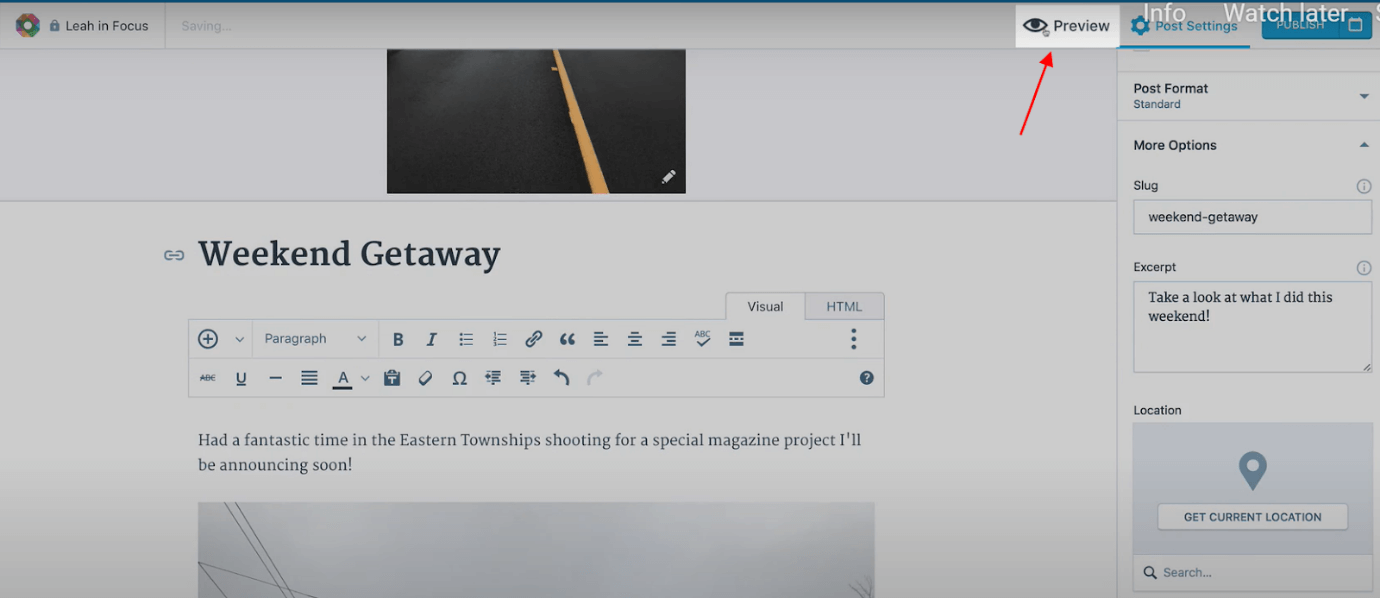Insert a special character with omega
Image resolution: width=1380 pixels, height=598 pixels.
(460, 378)
